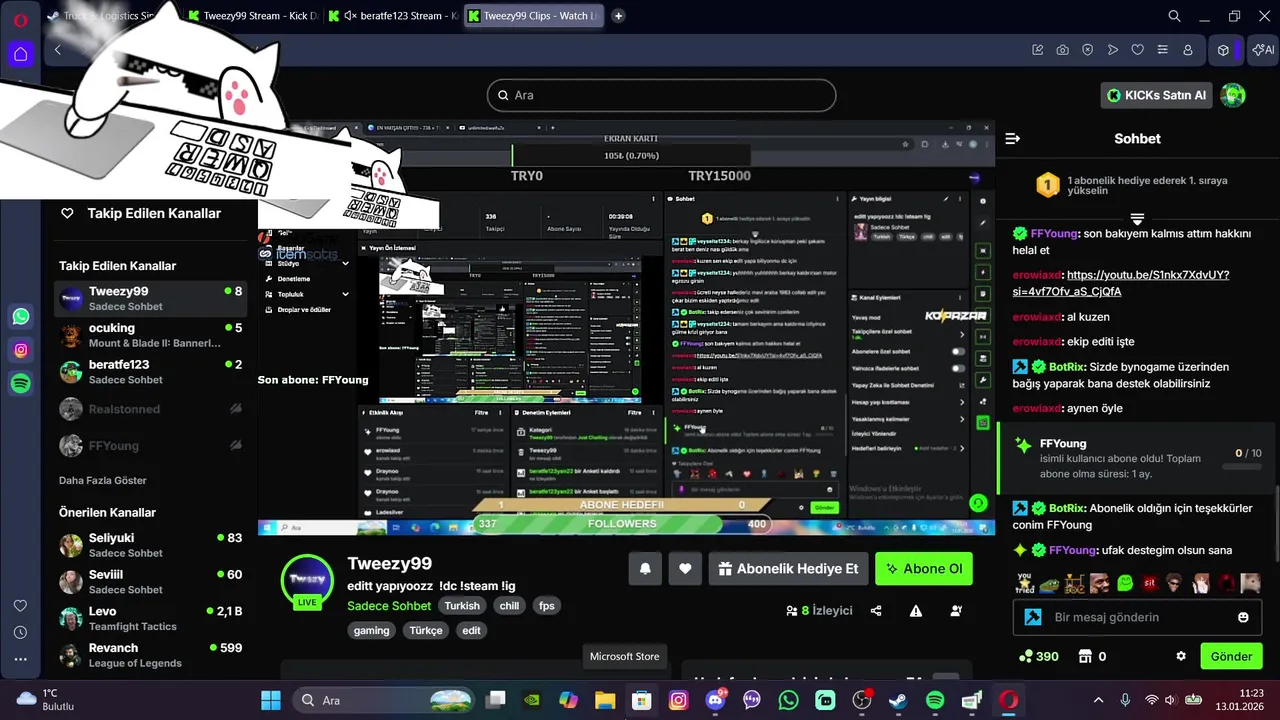Switch to beratfe123 Stream tab
This screenshot has height=720, width=1280.
[x=393, y=16]
